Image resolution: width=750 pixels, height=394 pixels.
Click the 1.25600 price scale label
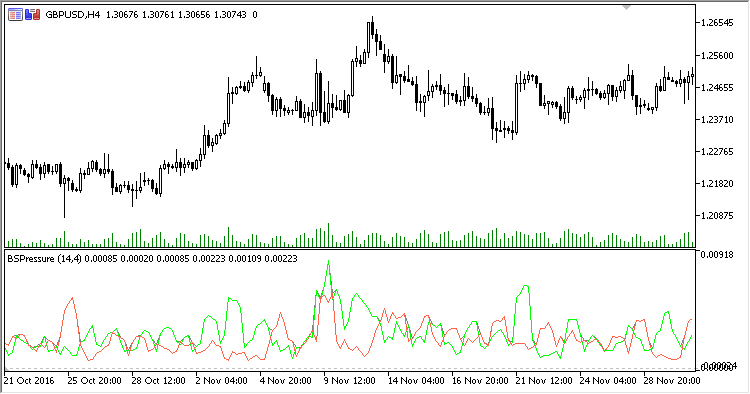pos(717,55)
